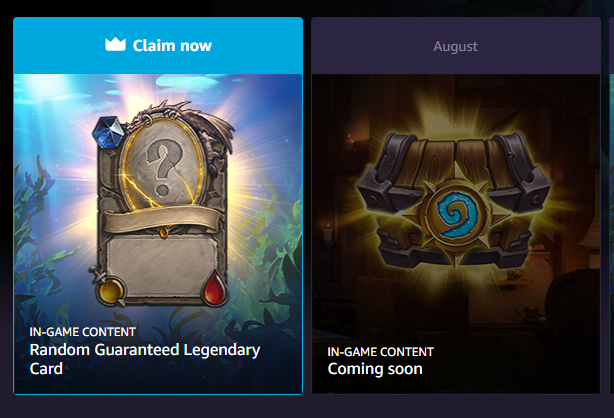Click the card's blank name banner ribbon
This screenshot has width=614, height=418.
163,220
